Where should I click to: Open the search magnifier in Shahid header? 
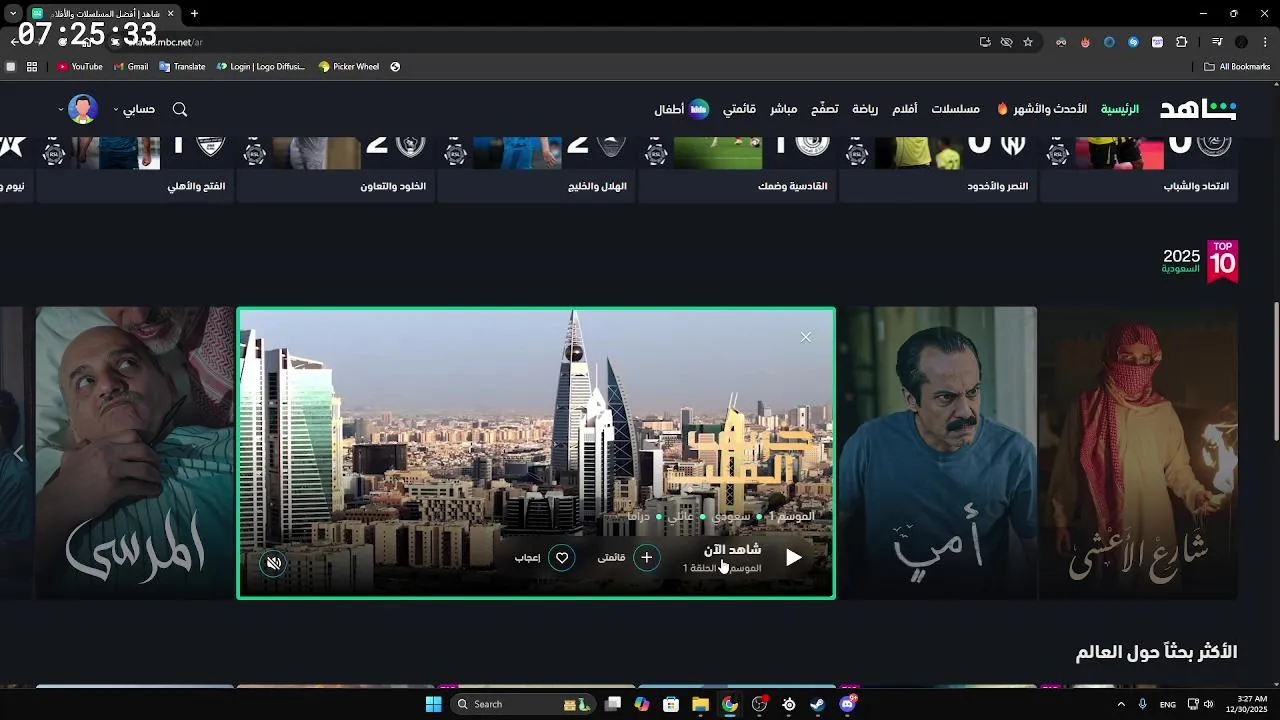tap(180, 109)
